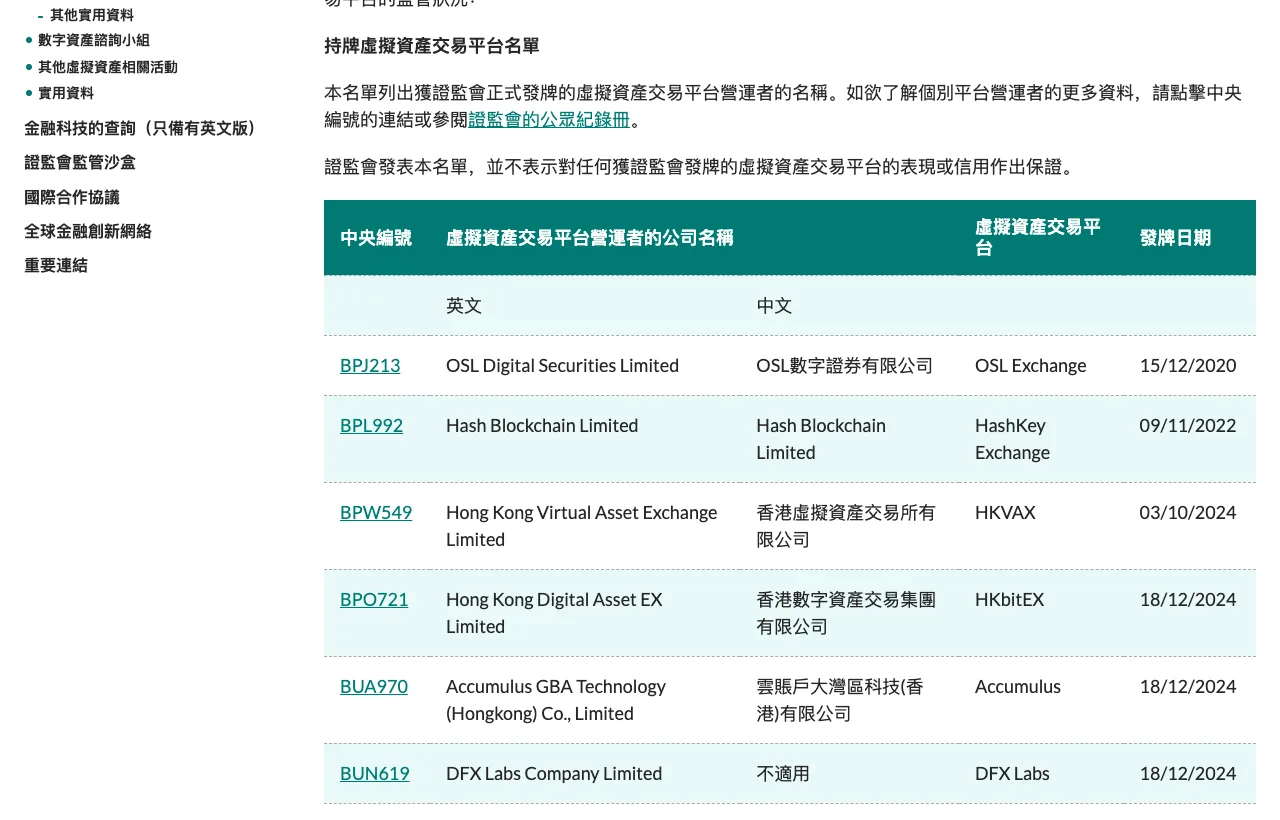
Task: Click the OSL數字證券有限公司 cell
Action: click(x=844, y=365)
